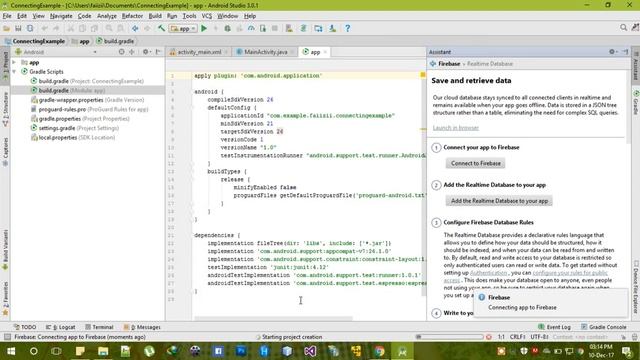Viewport: 640px width, 360px height.
Task: Hide the Assistant panel
Action: 625,52
